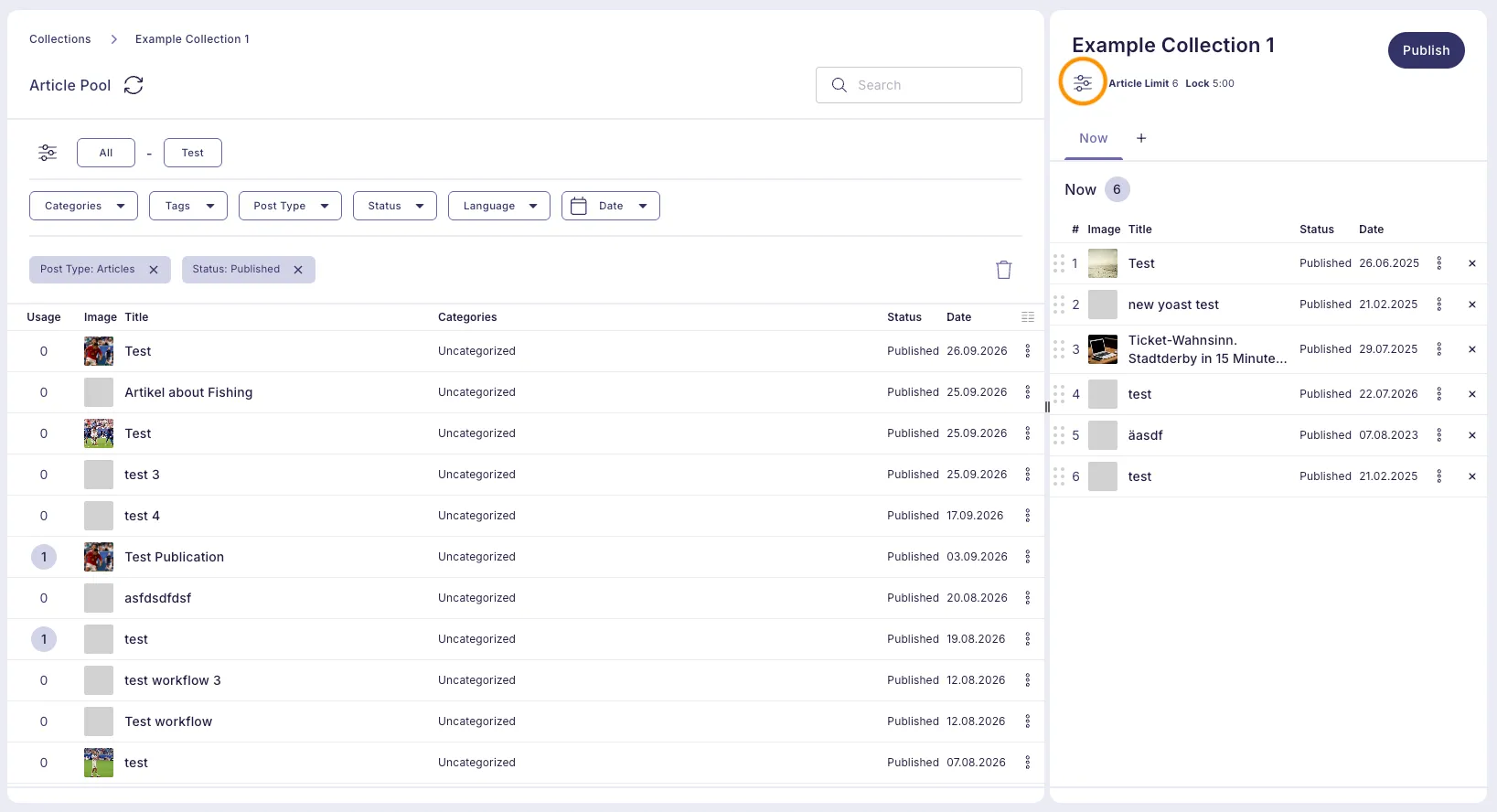1497x812 pixels.
Task: Open options menu for new yoast test
Action: point(1439,304)
